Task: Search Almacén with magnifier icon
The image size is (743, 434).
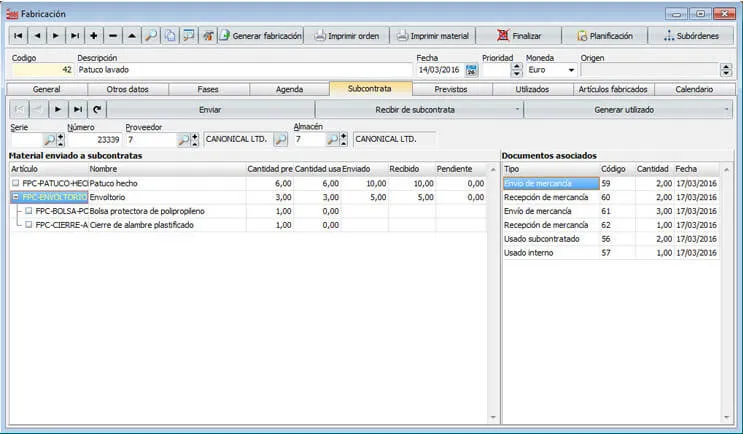Action: [x=333, y=140]
